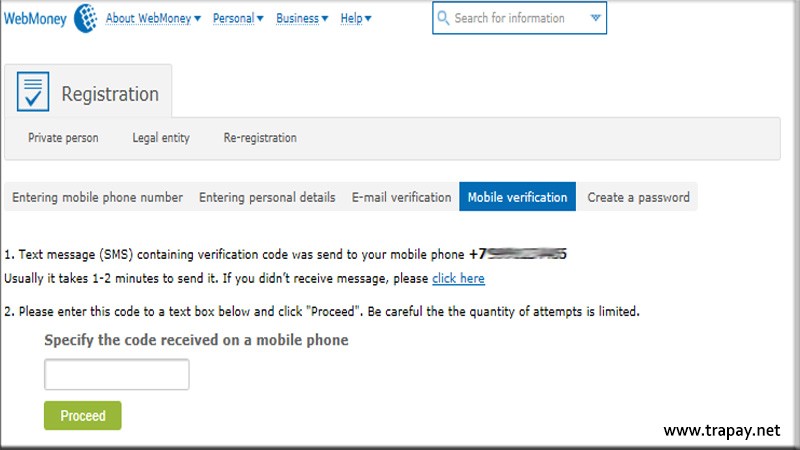
Task: Go to Entering mobile phone number step
Action: pos(97,197)
